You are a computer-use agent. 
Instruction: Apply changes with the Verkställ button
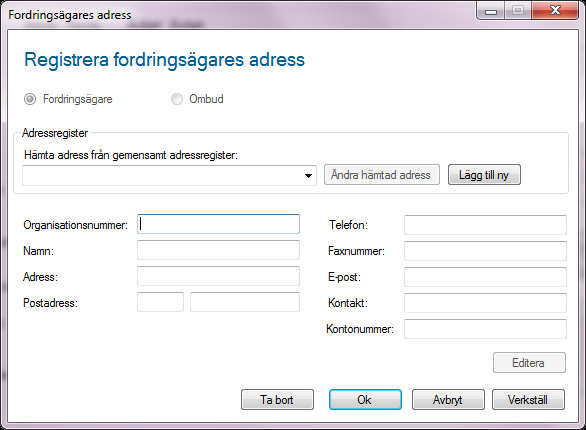tap(528, 400)
